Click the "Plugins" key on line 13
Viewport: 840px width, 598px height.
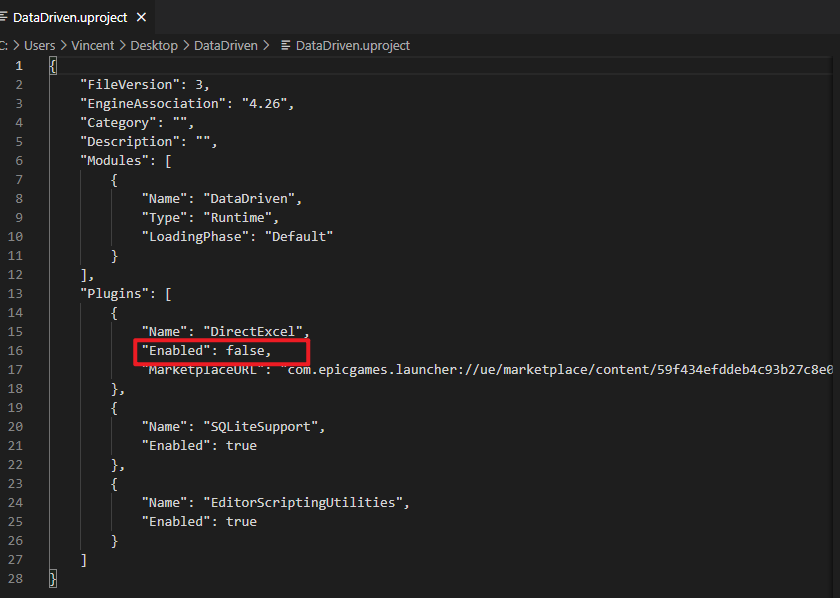click(115, 293)
